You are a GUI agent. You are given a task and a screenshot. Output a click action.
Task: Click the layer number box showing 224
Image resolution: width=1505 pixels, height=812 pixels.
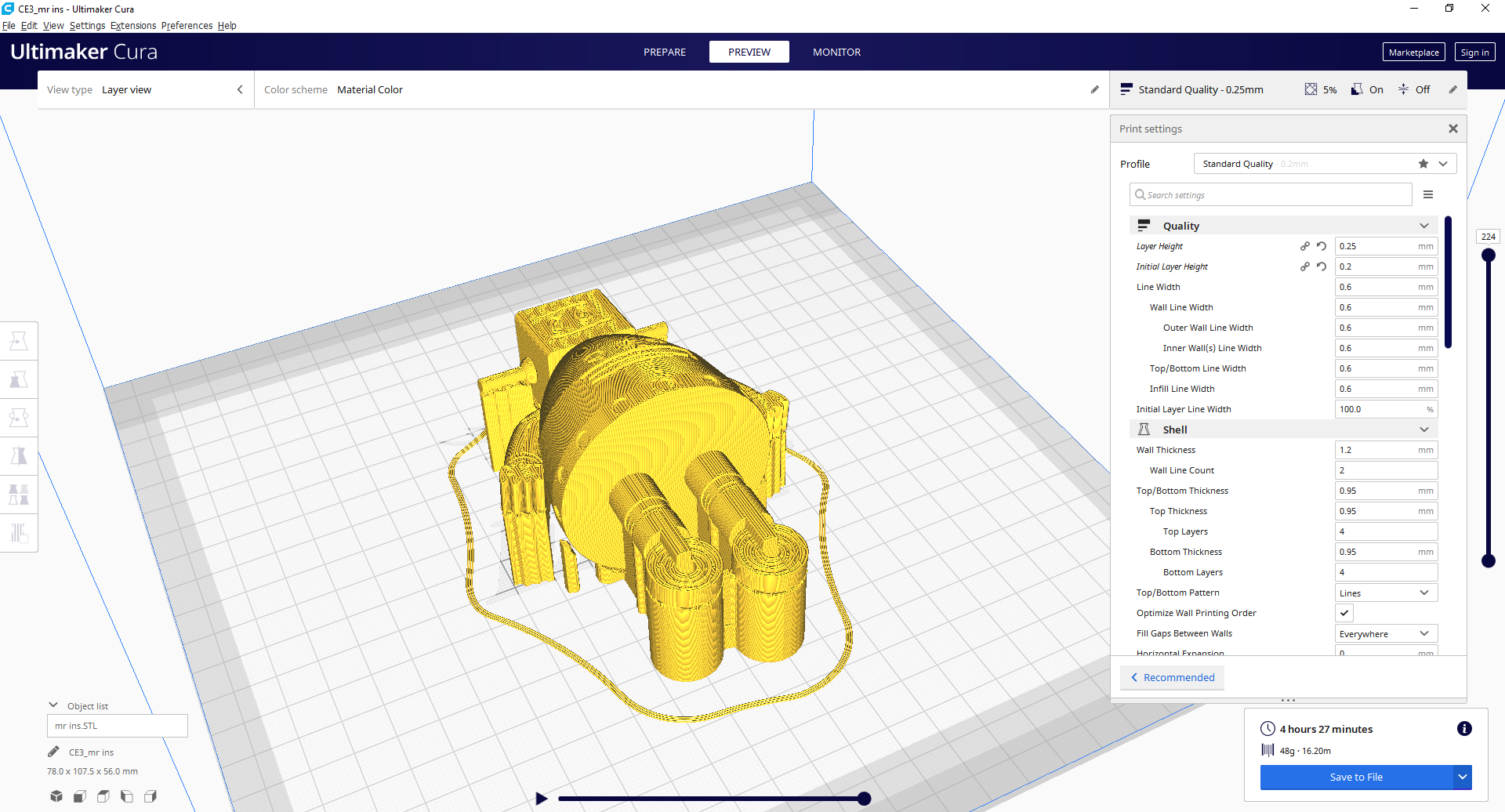click(1489, 237)
